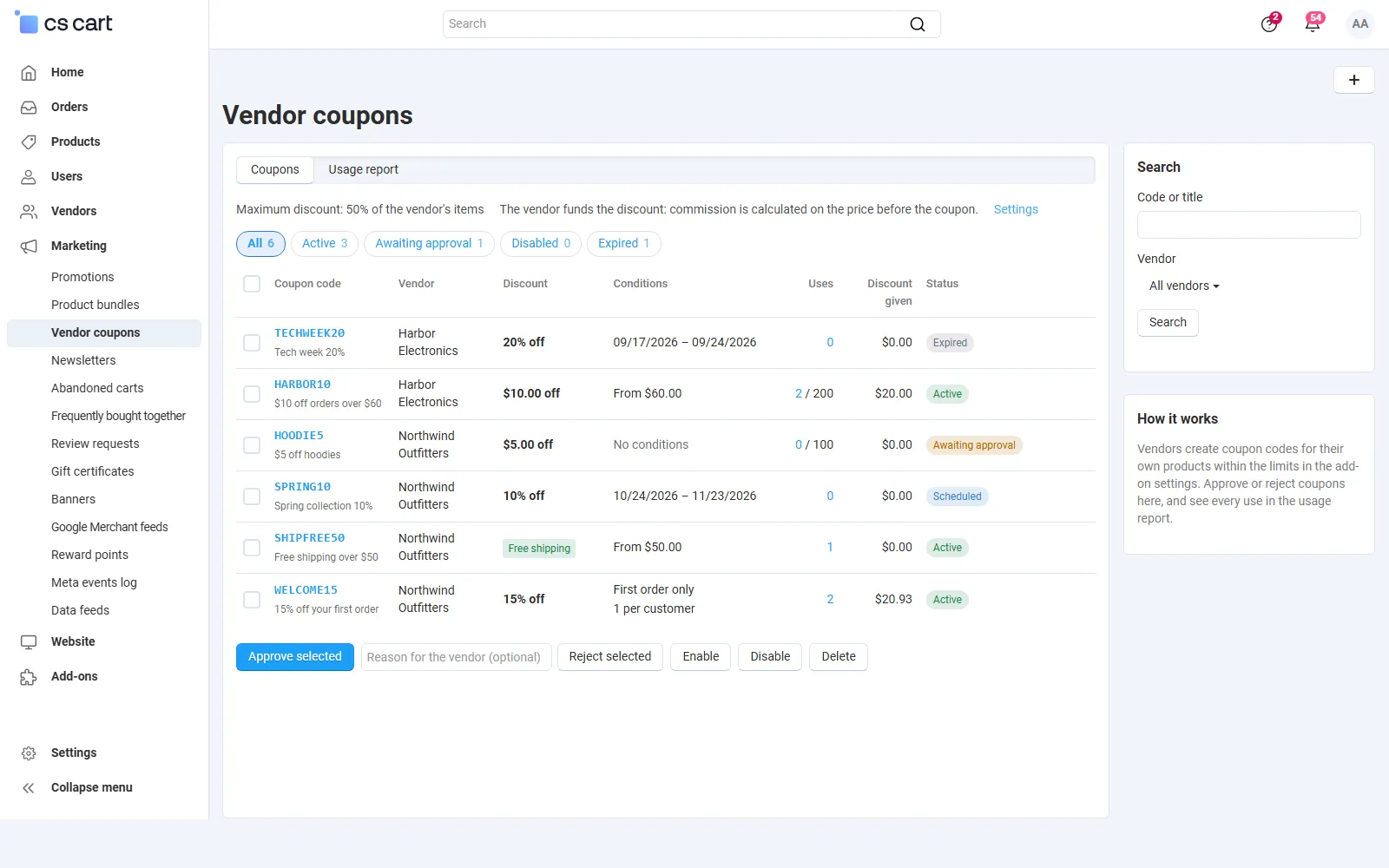
Task: Open notifications bell with badge 54
Action: [1313, 23]
